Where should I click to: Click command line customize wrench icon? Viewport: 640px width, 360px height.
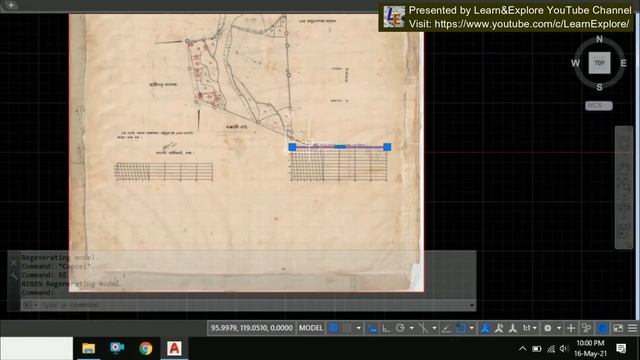13,276
